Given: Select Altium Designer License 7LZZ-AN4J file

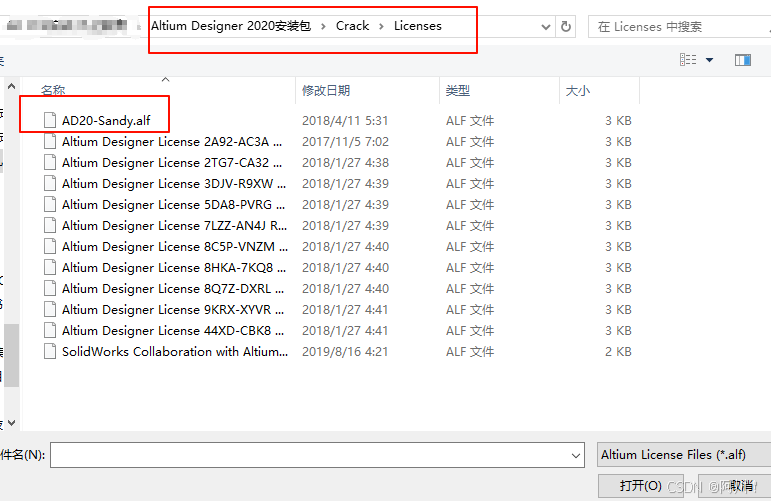Looking at the screenshot, I should pyautogui.click(x=175, y=226).
